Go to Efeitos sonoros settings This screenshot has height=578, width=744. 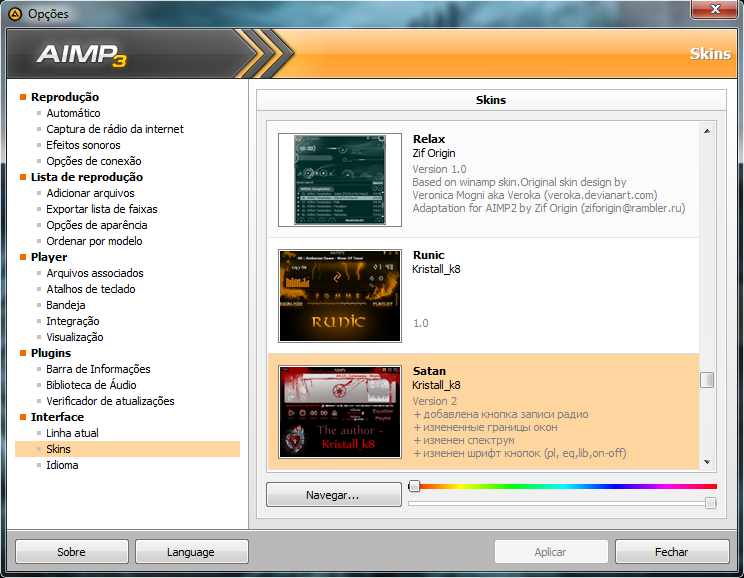pos(83,145)
